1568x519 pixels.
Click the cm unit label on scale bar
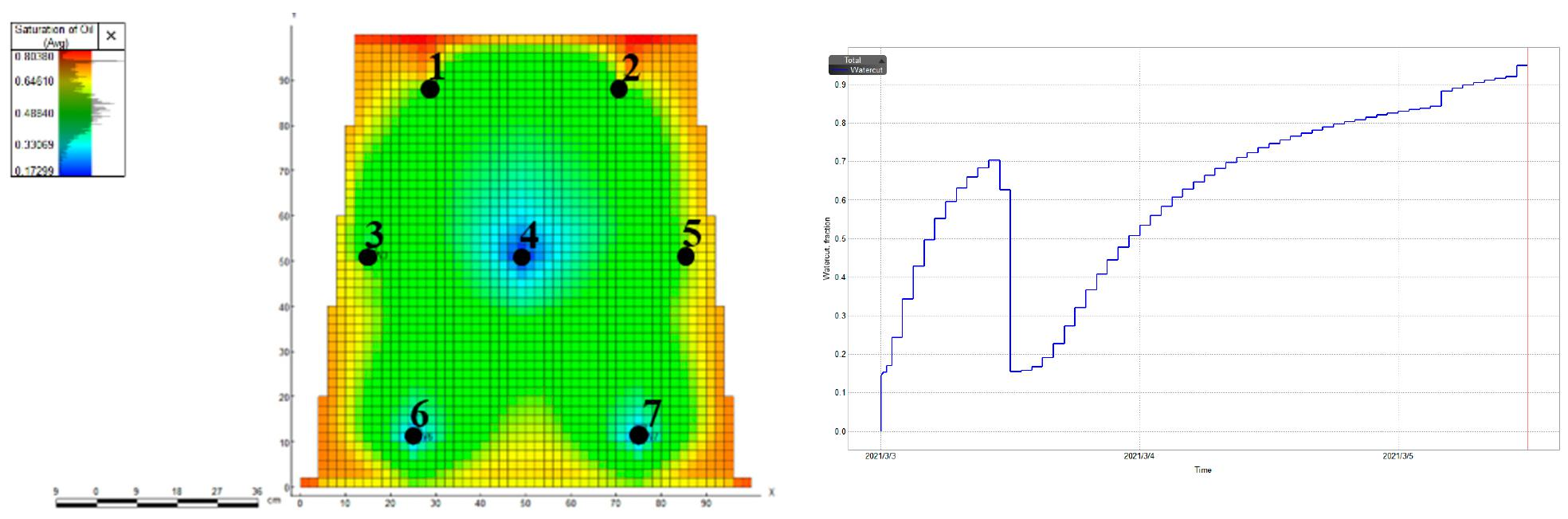coord(275,500)
